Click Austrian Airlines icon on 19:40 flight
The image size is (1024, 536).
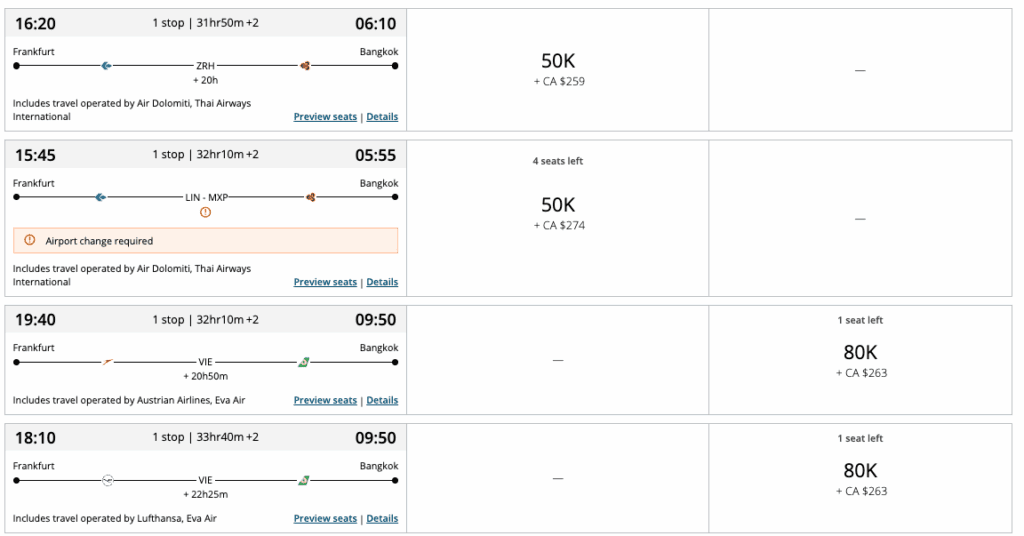tap(106, 362)
